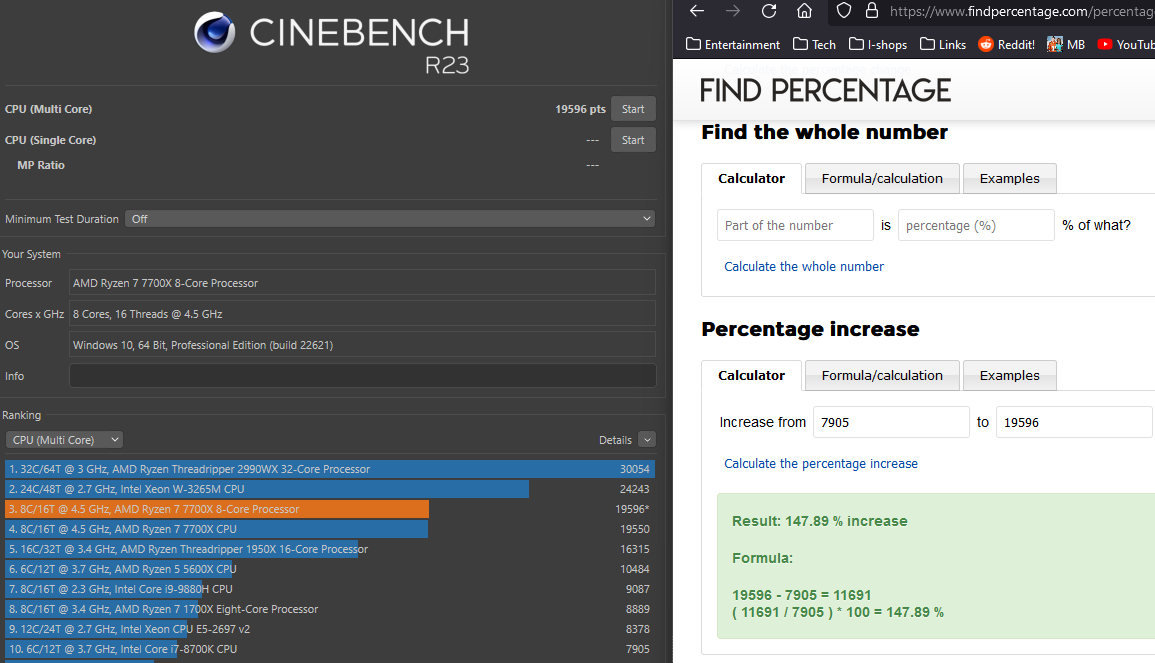Expand the ranking Details dropdown arrow
The image size is (1155, 663).
point(647,440)
